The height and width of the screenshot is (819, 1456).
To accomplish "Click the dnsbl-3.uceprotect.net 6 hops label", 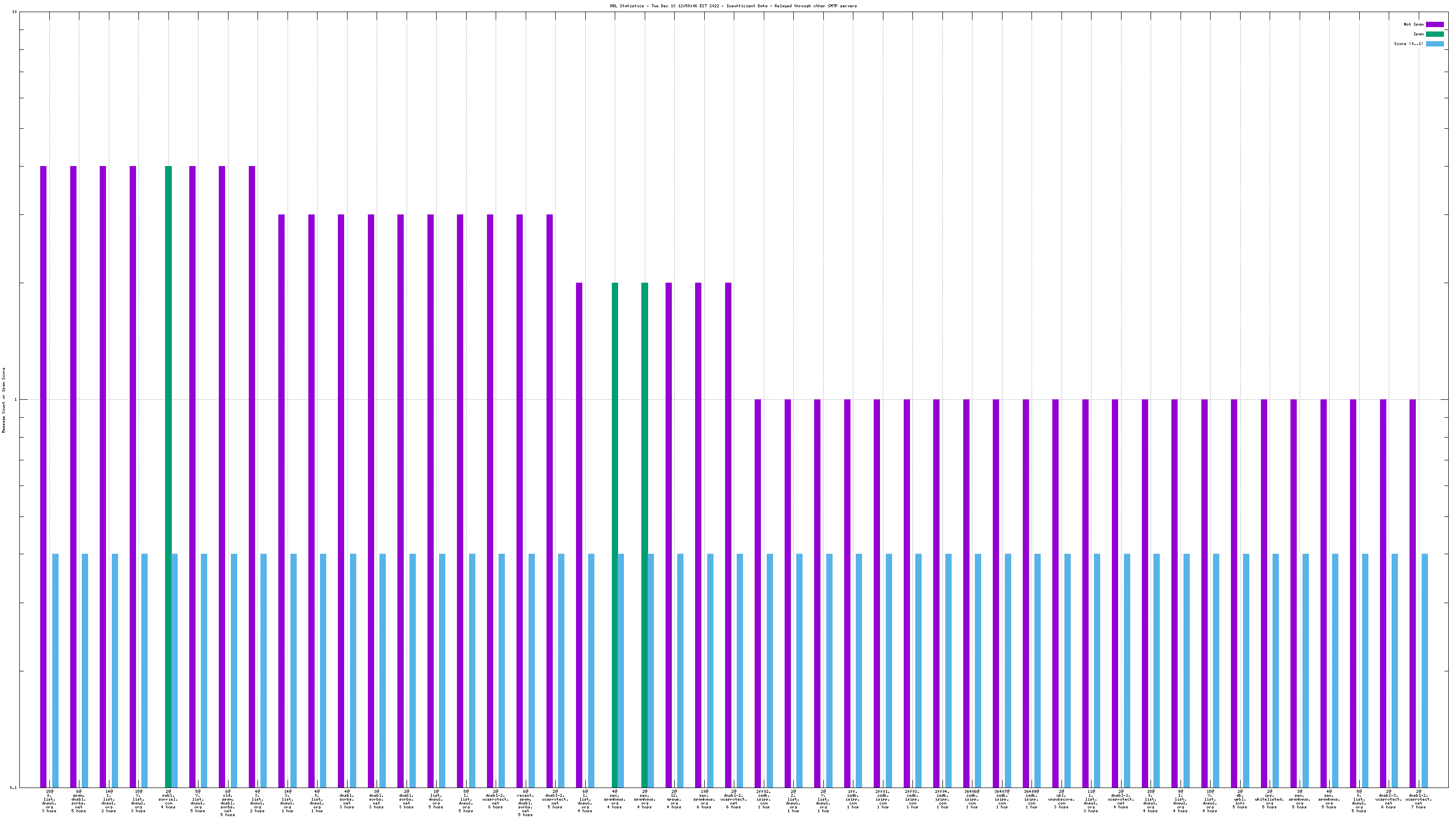I will point(1388,799).
